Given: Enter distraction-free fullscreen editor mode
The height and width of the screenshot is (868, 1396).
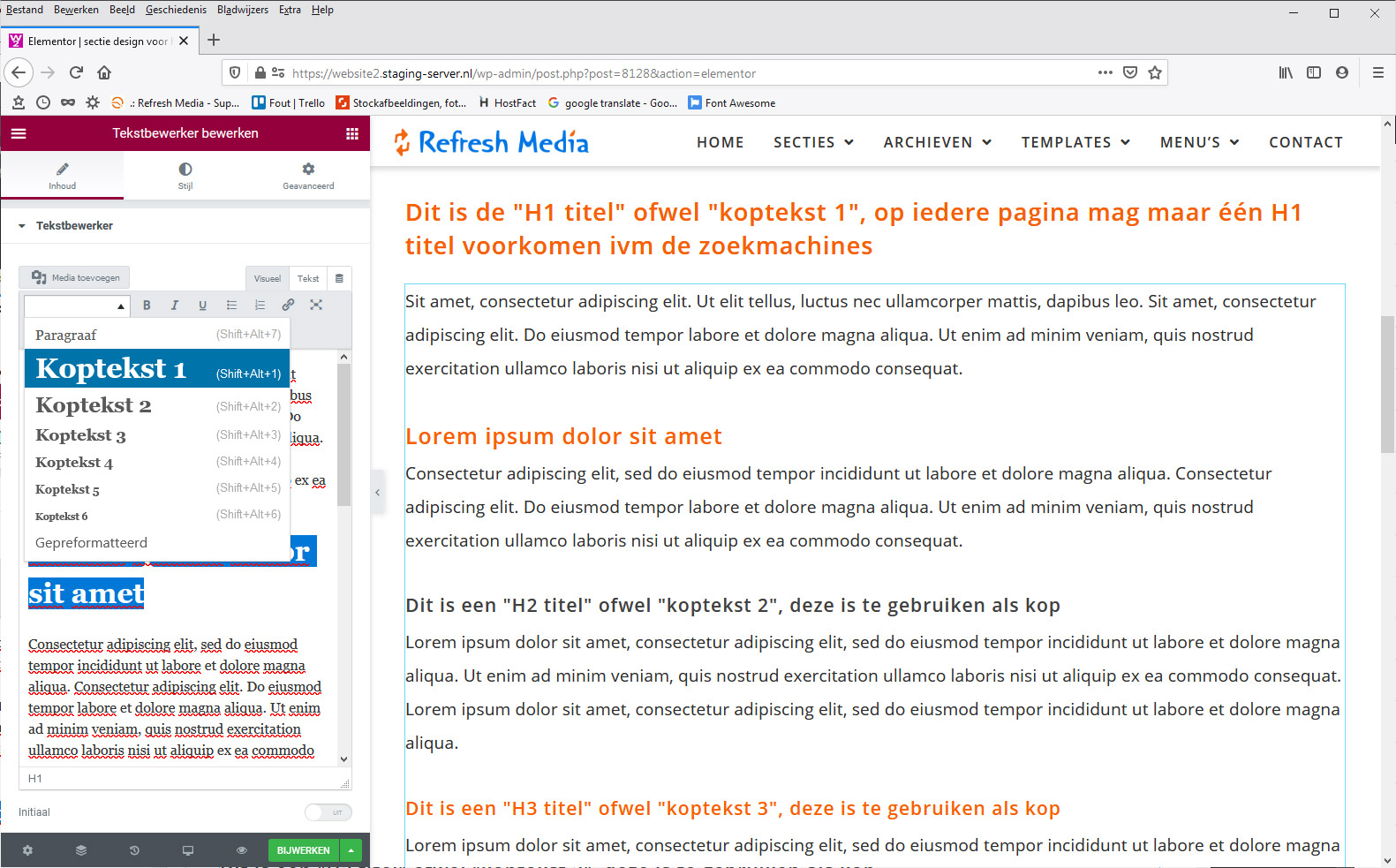Looking at the screenshot, I should 316,306.
